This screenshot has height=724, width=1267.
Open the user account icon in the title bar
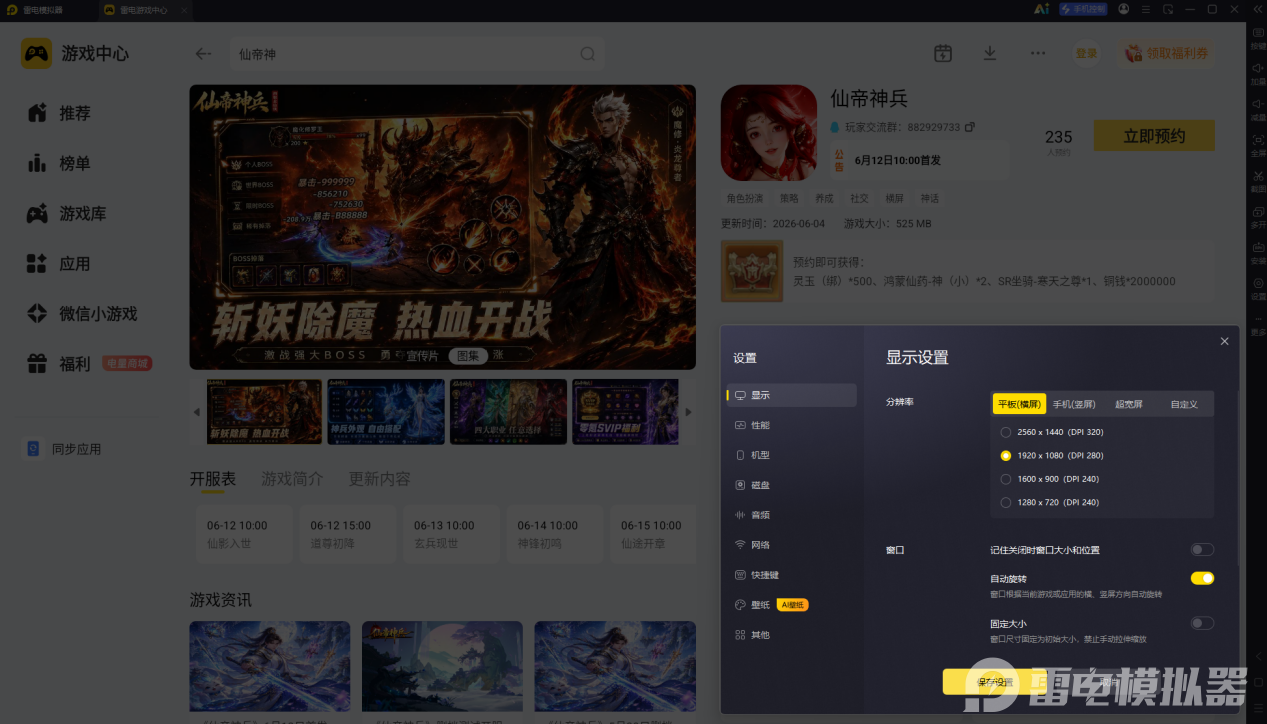[x=1124, y=9]
